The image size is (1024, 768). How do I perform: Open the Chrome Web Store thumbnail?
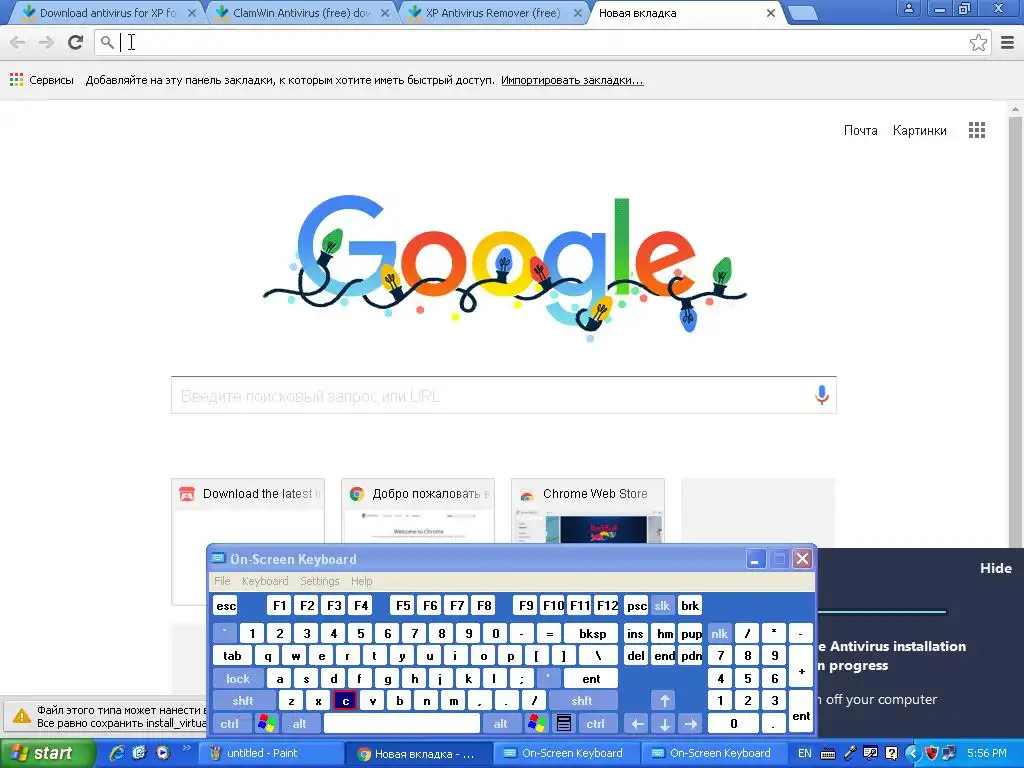(588, 511)
